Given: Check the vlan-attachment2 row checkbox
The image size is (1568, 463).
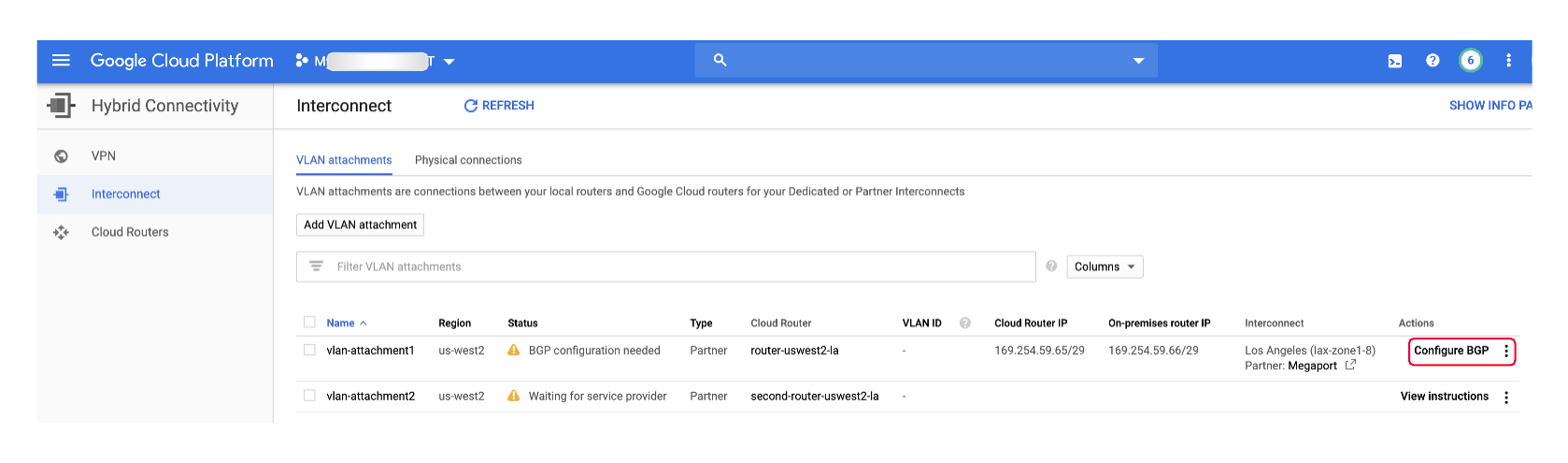Looking at the screenshot, I should click(x=309, y=397).
